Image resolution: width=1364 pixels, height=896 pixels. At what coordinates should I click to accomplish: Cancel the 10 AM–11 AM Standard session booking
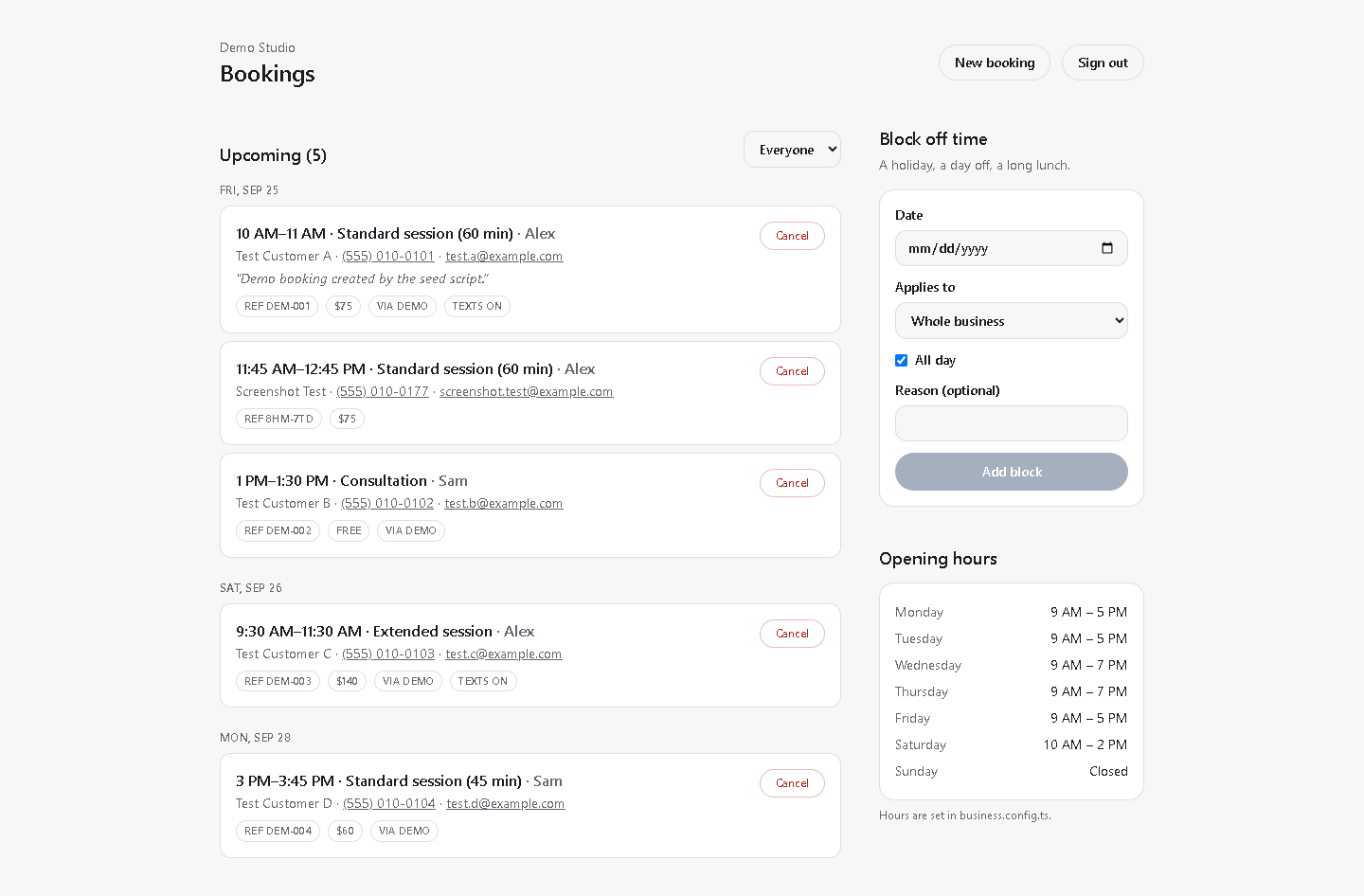[x=792, y=236]
